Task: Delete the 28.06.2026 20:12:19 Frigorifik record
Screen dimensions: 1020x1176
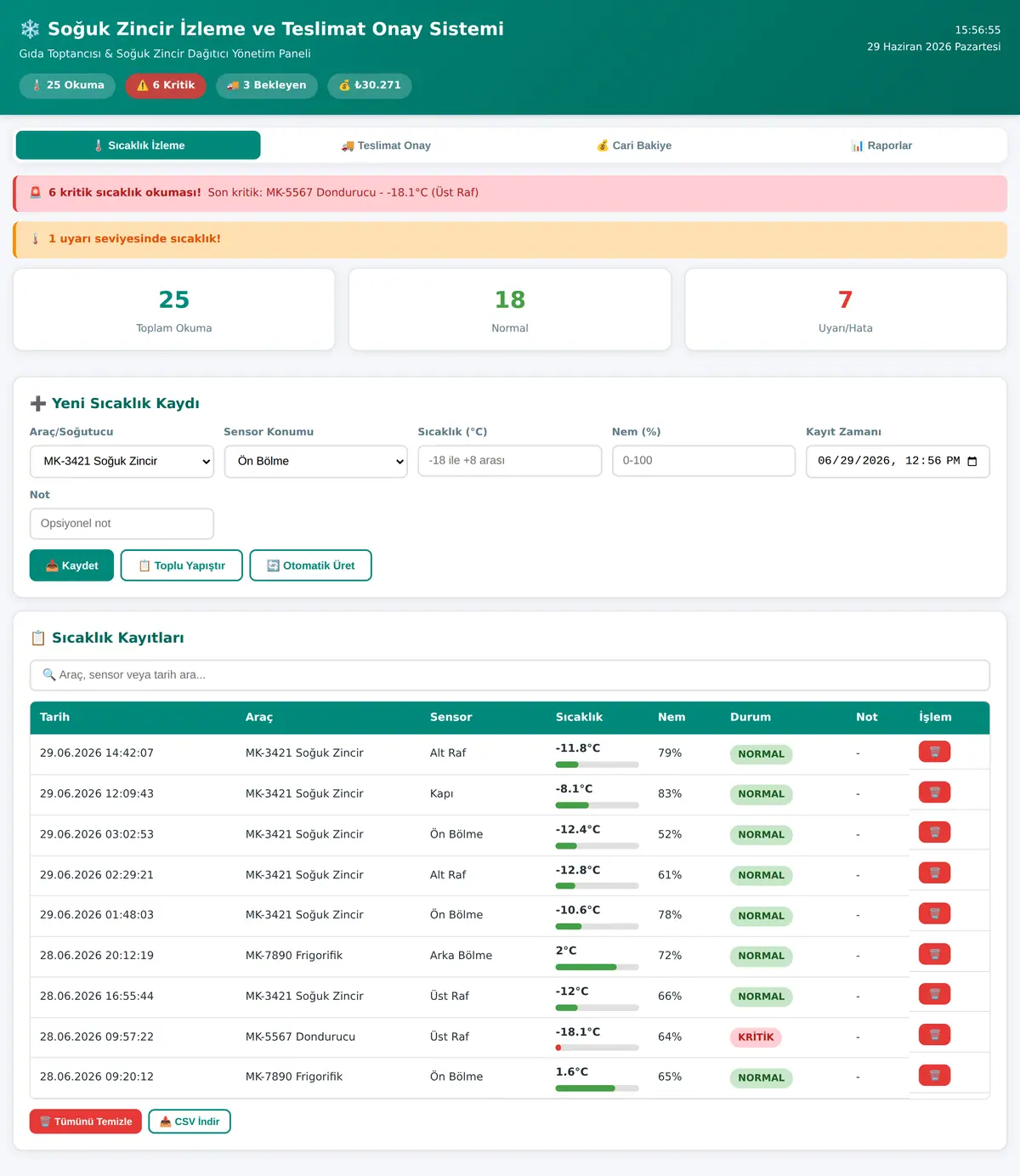Action: point(934,954)
